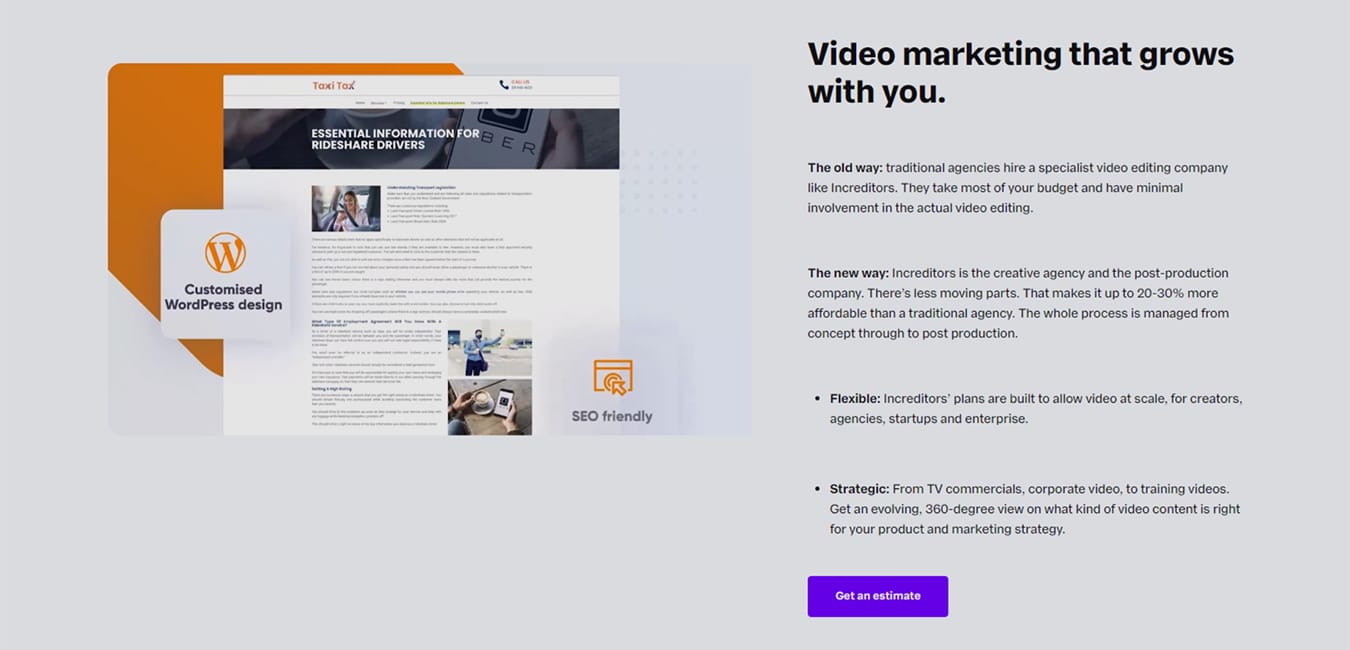
Task: Click the SEO friendly browser-cursor icon
Action: coord(612,379)
